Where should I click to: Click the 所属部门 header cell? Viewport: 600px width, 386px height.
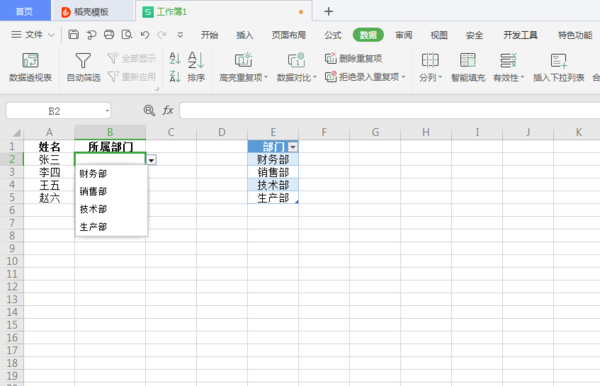click(x=110, y=147)
